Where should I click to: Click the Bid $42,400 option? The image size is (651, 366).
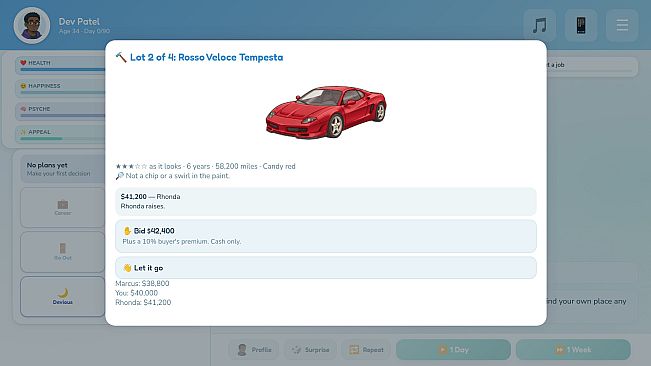pyautogui.click(x=326, y=236)
